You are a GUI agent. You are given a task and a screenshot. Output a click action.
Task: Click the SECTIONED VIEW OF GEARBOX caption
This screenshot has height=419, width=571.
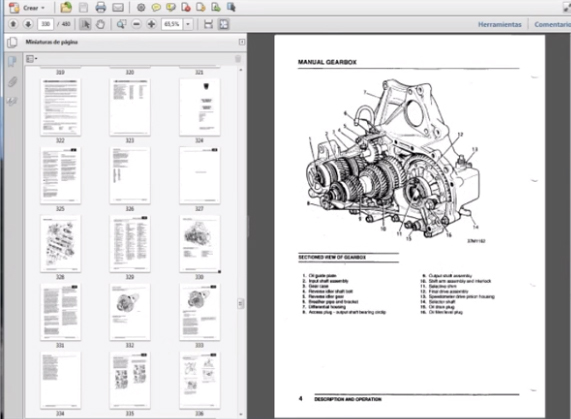tap(332, 257)
